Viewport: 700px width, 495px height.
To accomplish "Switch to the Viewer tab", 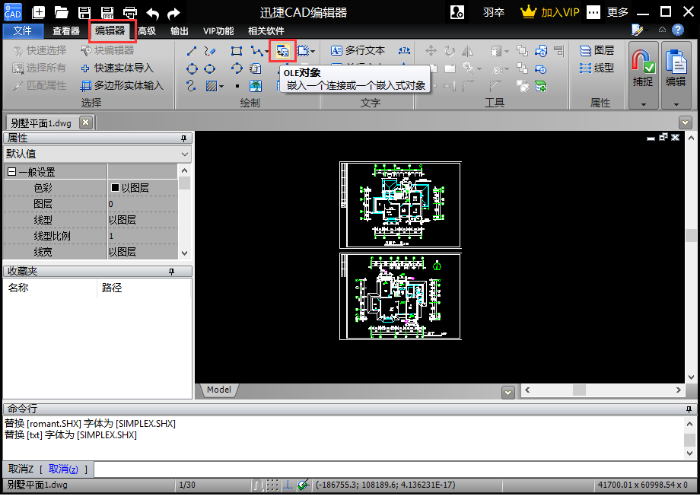I will (66, 30).
